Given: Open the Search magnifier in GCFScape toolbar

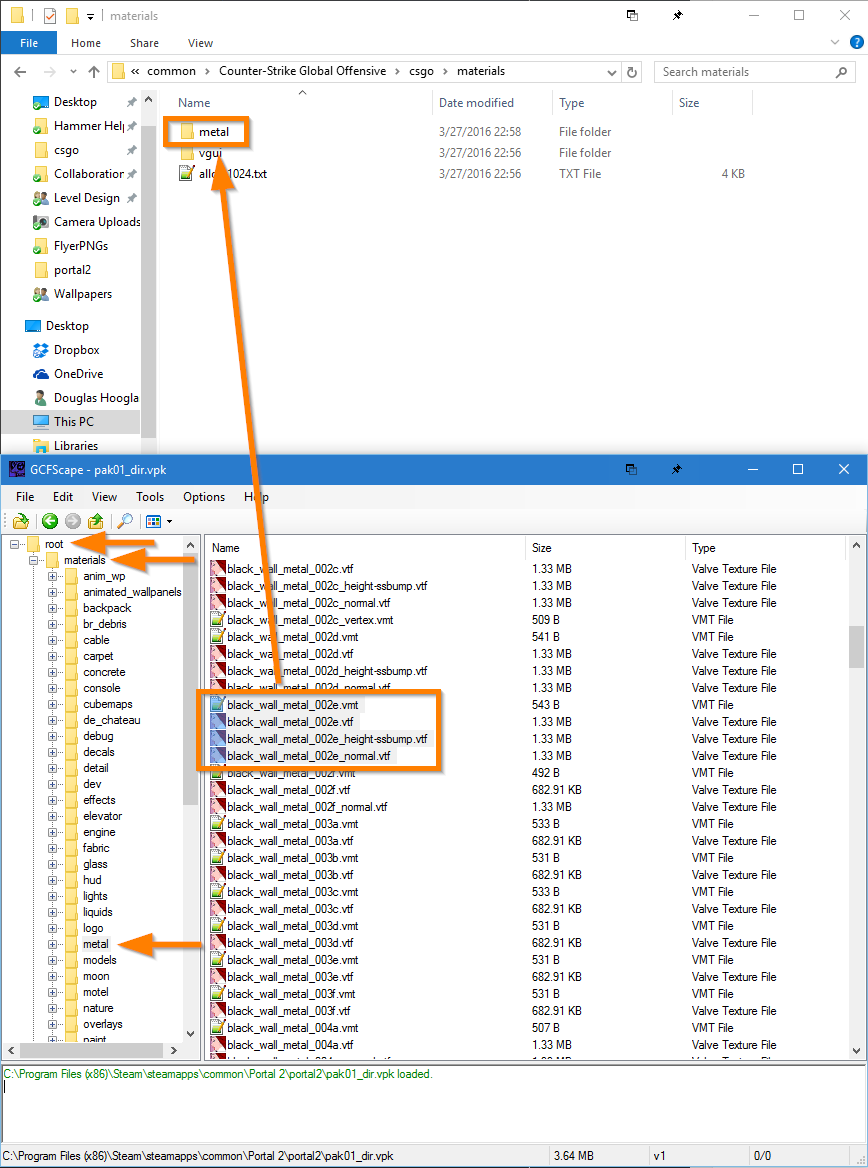Looking at the screenshot, I should coord(125,521).
